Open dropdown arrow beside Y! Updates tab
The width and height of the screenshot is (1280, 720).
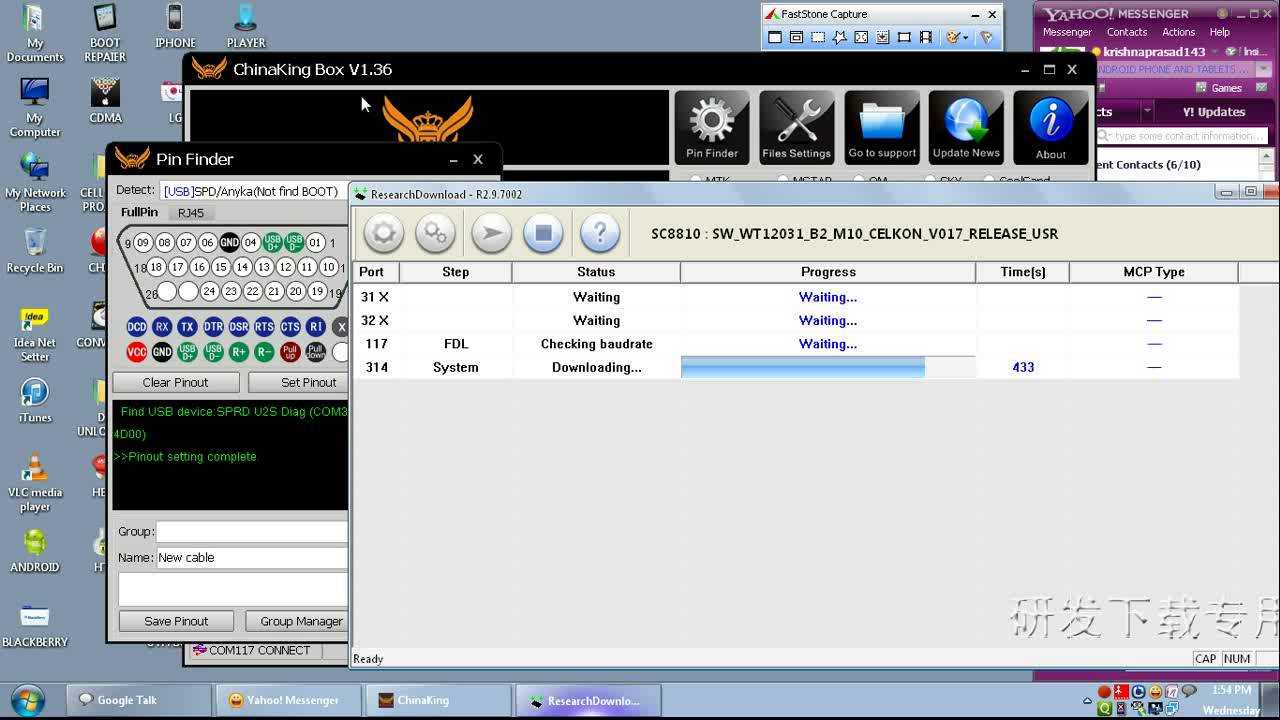(1147, 112)
